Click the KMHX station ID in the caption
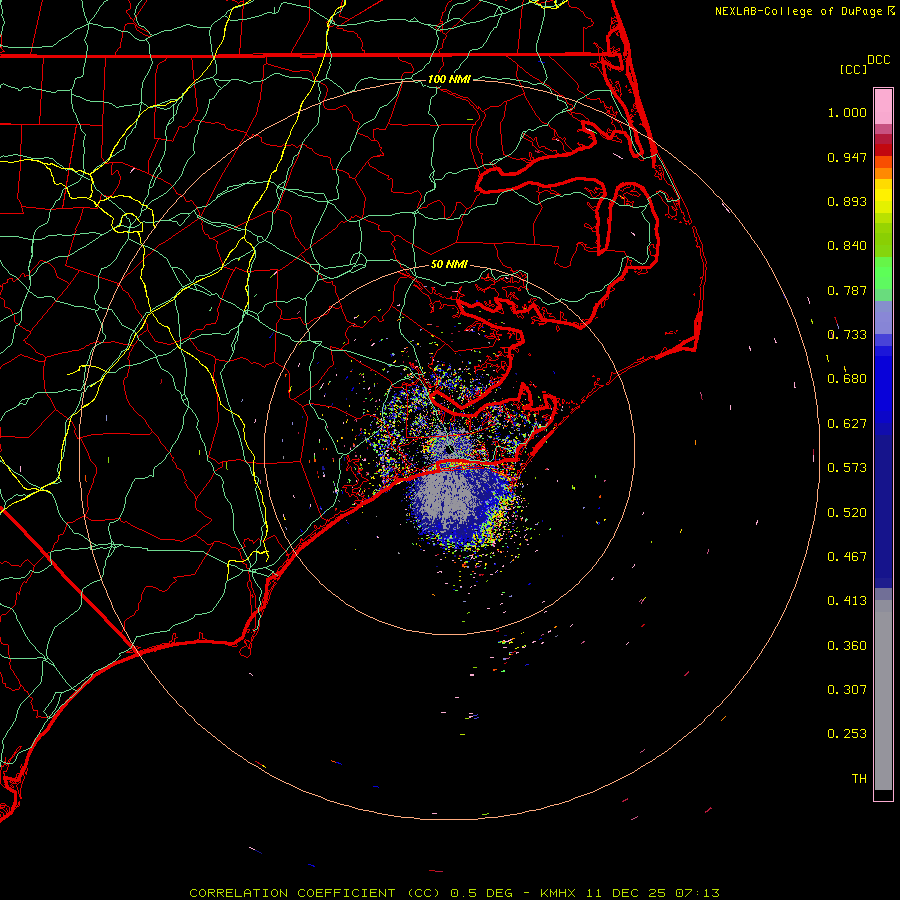The width and height of the screenshot is (900, 900). (559, 893)
